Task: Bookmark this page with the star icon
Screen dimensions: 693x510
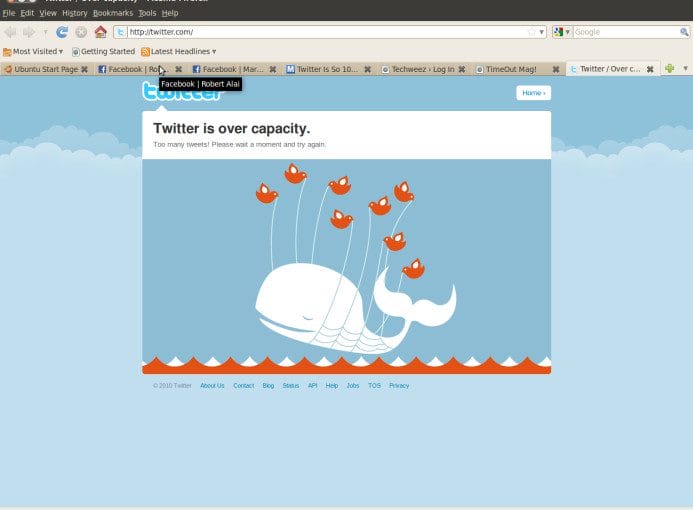Action: 532,32
